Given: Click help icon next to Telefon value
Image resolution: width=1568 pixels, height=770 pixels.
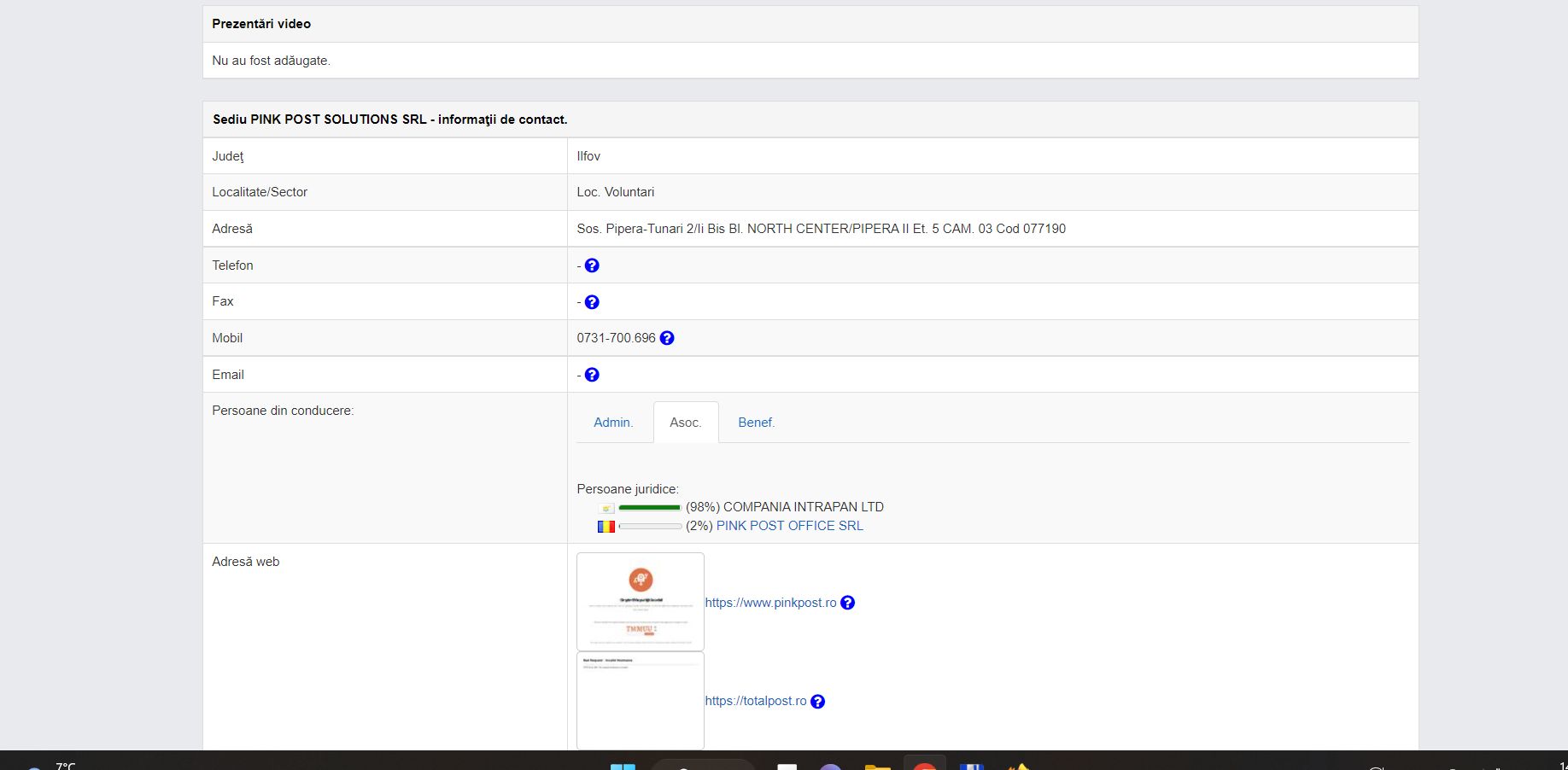Looking at the screenshot, I should click(592, 265).
